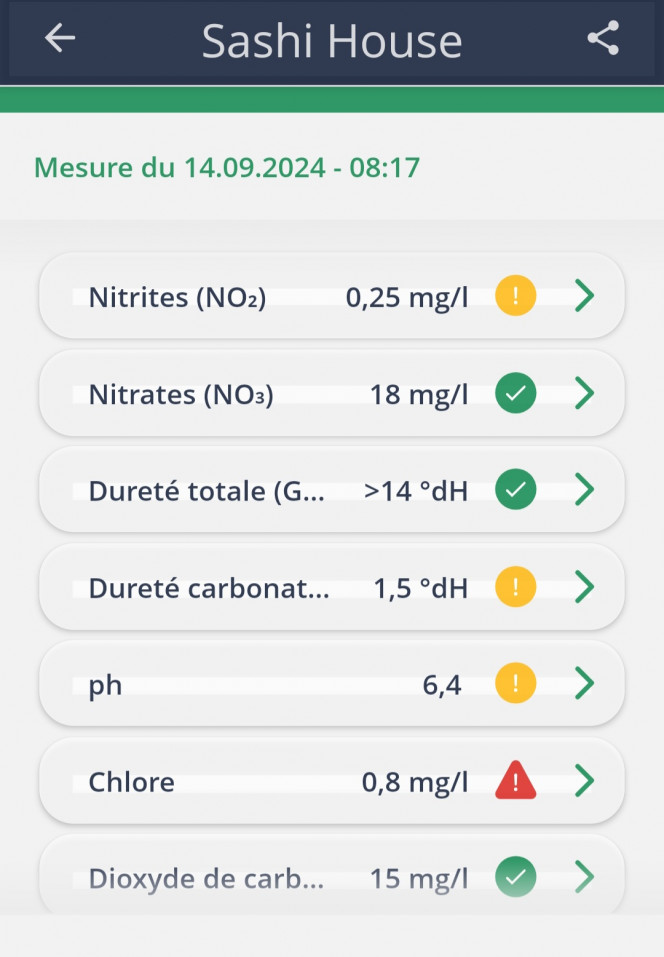Open the Chlore details chevron
664x957 pixels.
[585, 780]
